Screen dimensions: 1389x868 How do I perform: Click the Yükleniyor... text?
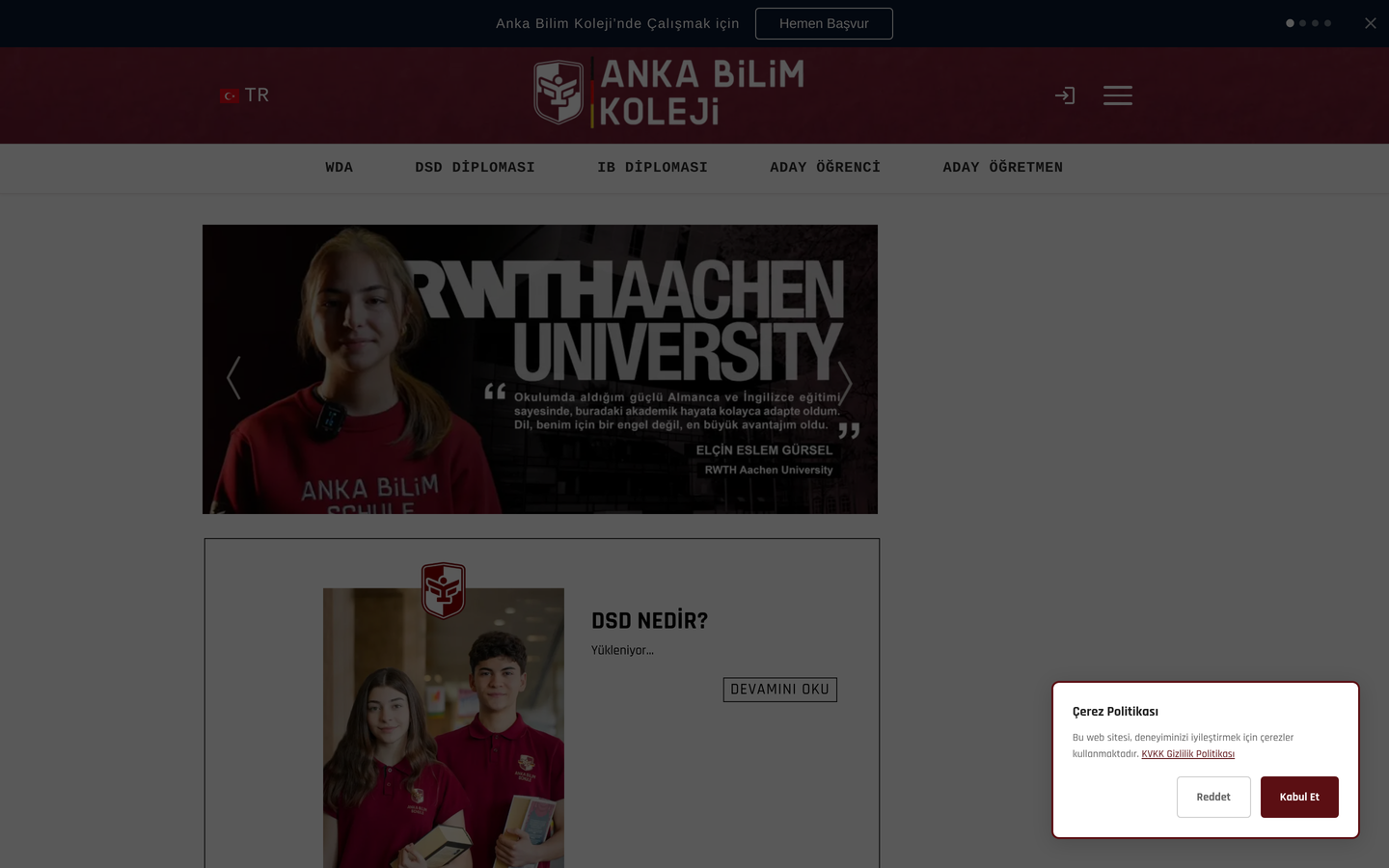pos(622,650)
